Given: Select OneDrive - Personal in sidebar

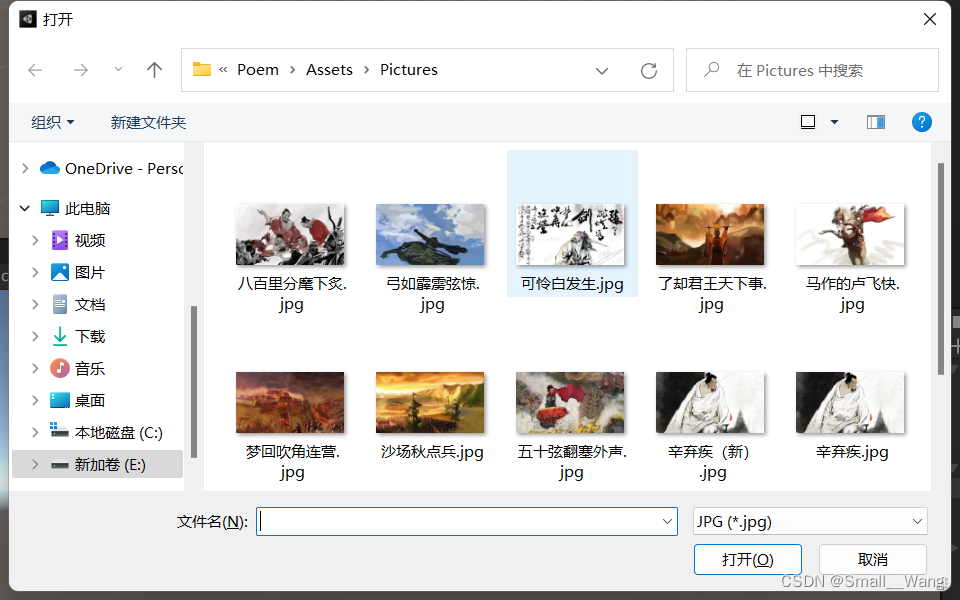Looking at the screenshot, I should [x=111, y=168].
